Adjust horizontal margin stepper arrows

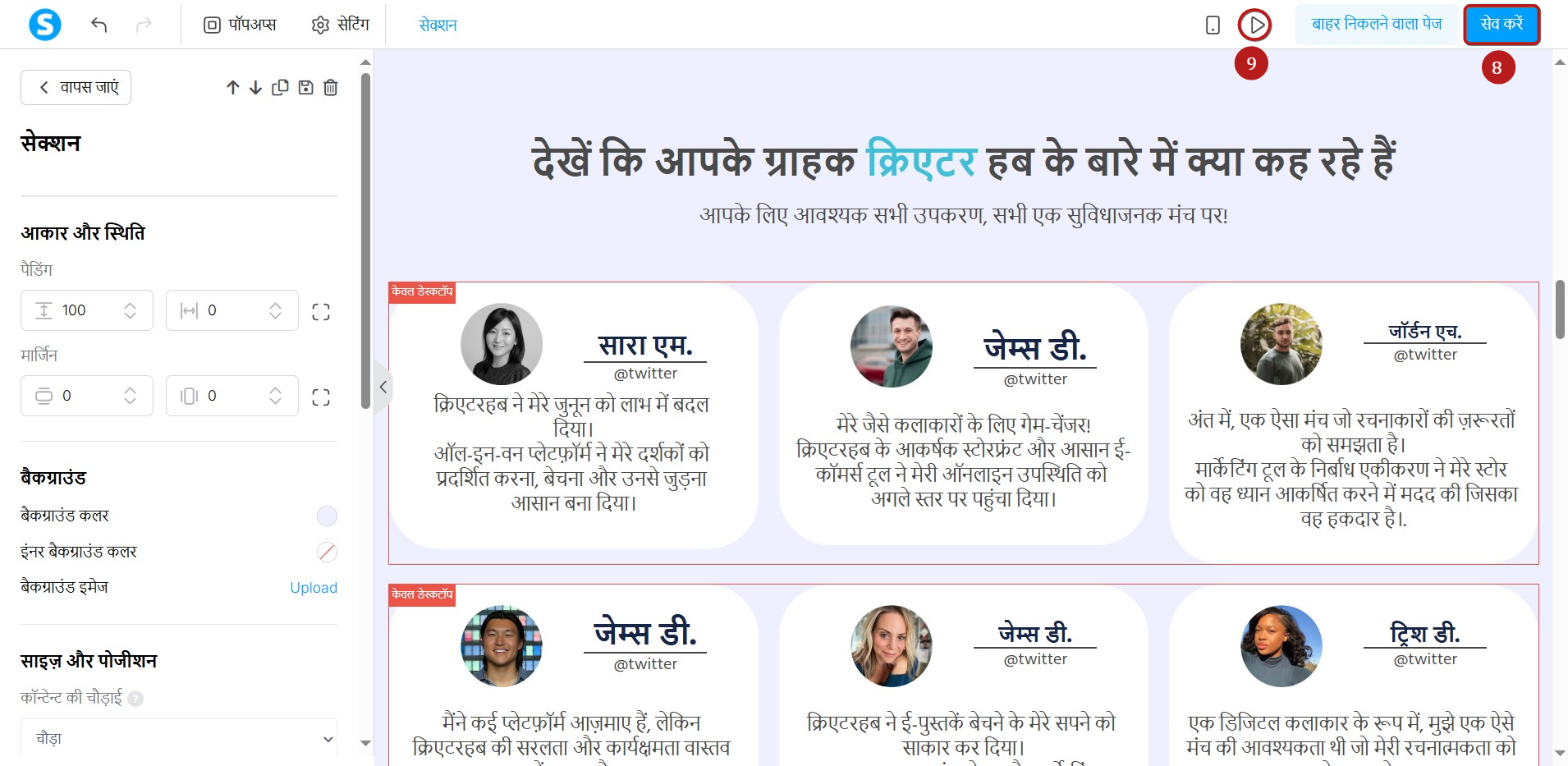275,396
